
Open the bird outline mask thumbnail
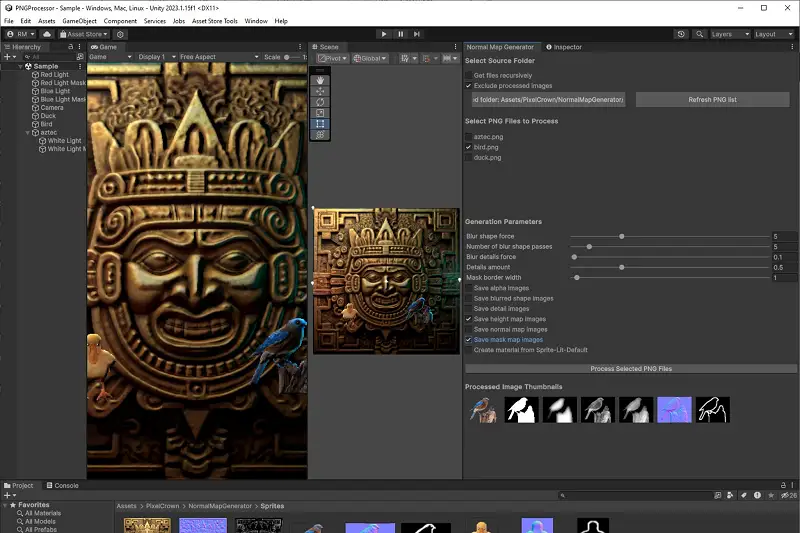point(712,410)
